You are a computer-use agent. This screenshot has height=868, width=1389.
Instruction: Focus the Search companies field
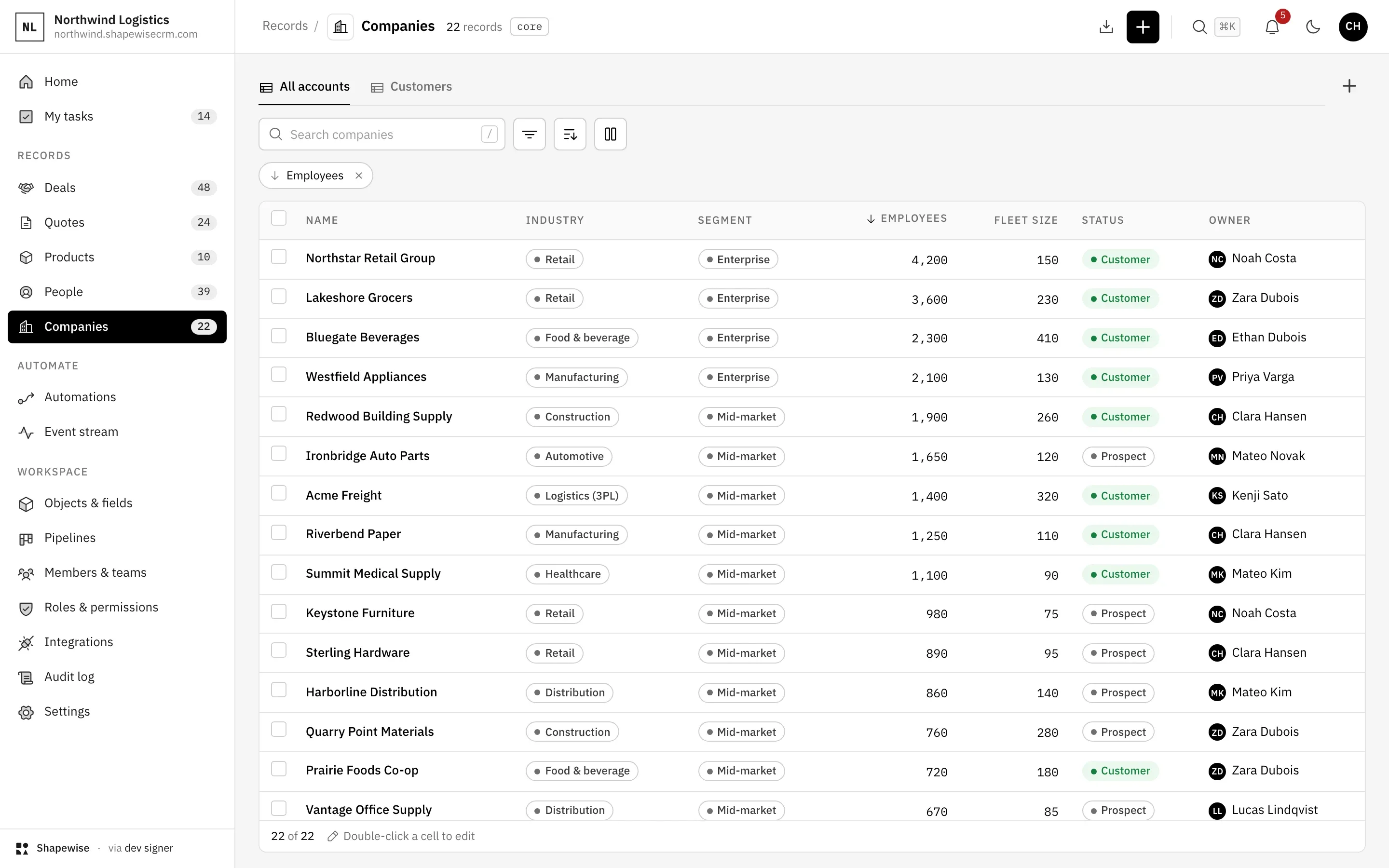pyautogui.click(x=381, y=135)
